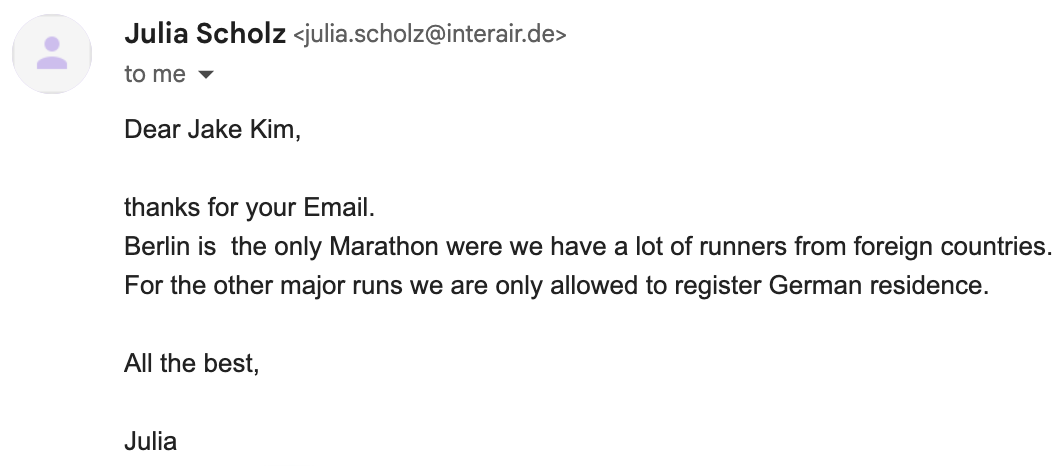The height and width of the screenshot is (466, 1064).
Task: Click the "Dear Jake Kim," greeting line
Action: 212,130
